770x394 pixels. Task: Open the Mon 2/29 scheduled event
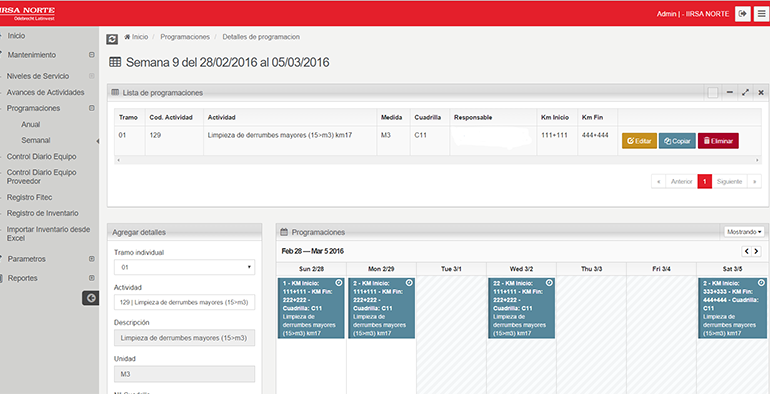(x=382, y=309)
